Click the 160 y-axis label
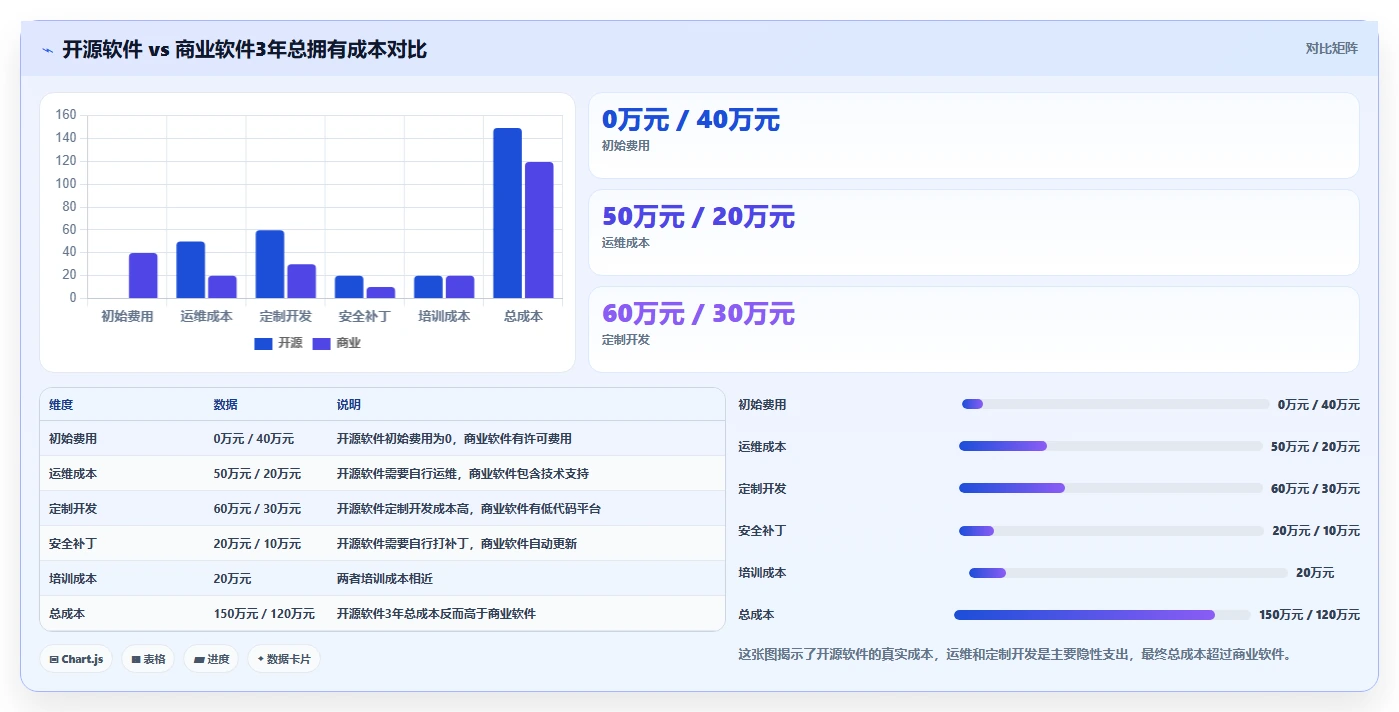The height and width of the screenshot is (712, 1399). pyautogui.click(x=66, y=115)
